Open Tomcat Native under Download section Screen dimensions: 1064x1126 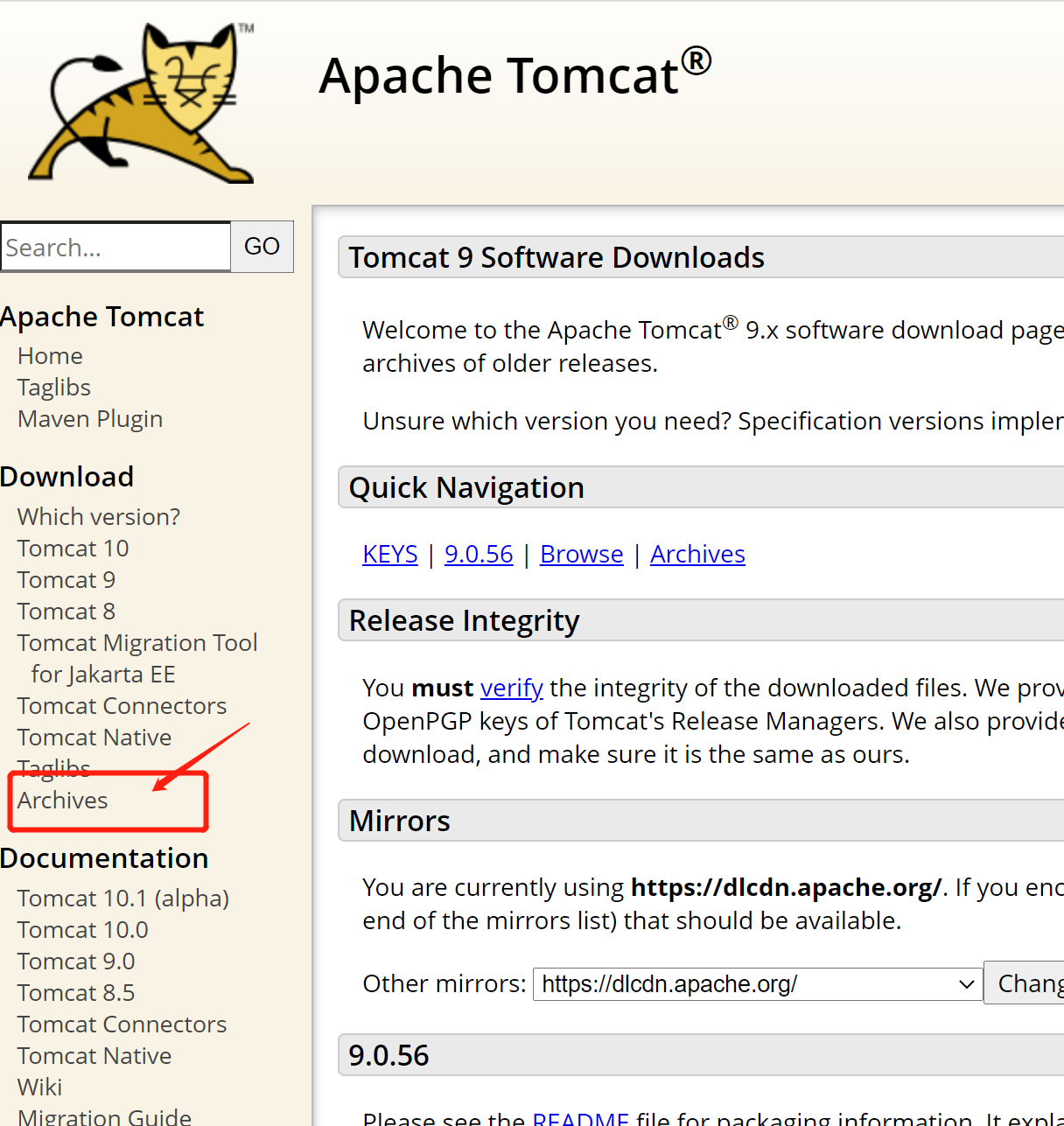tap(94, 738)
